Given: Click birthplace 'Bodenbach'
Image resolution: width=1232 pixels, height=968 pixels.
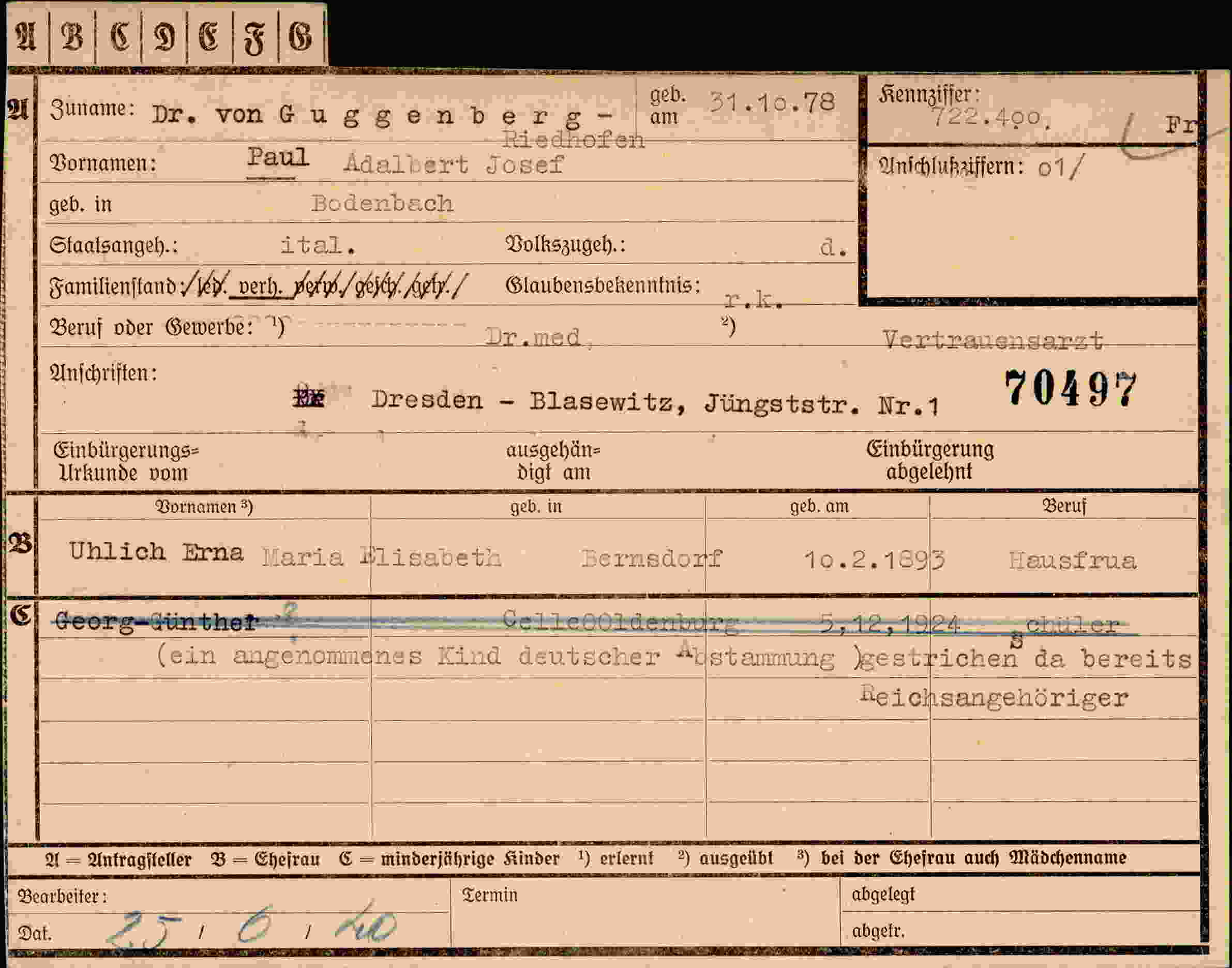Looking at the screenshot, I should pyautogui.click(x=383, y=203).
